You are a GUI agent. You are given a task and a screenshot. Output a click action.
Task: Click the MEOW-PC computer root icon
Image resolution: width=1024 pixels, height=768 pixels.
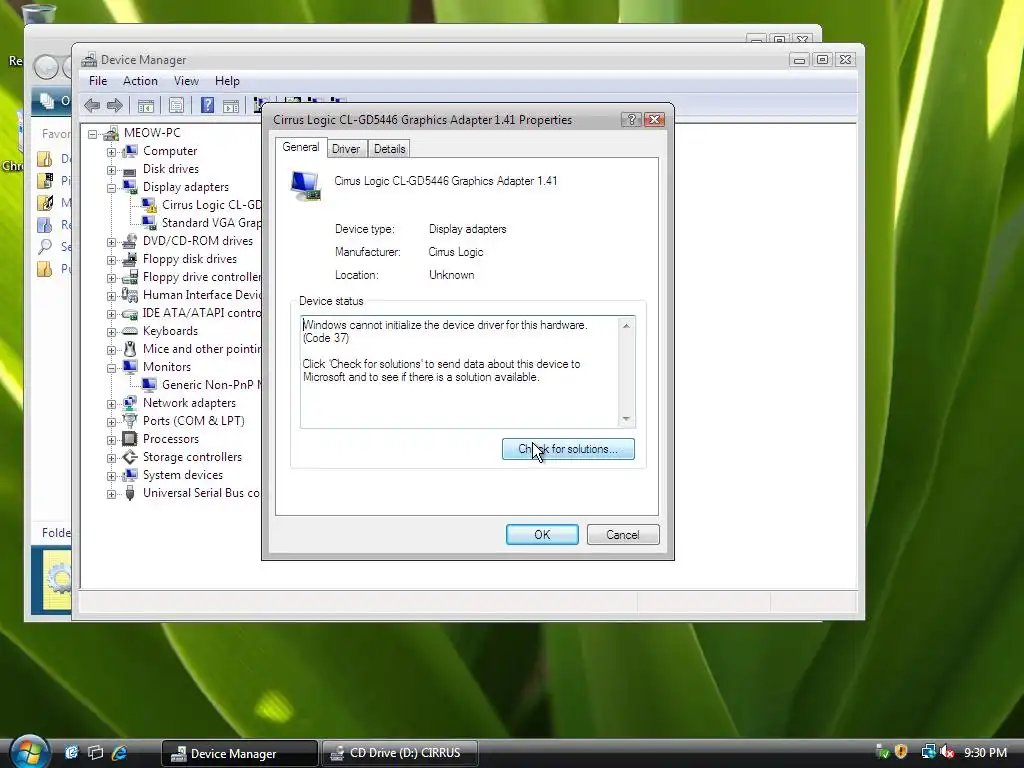click(x=111, y=133)
